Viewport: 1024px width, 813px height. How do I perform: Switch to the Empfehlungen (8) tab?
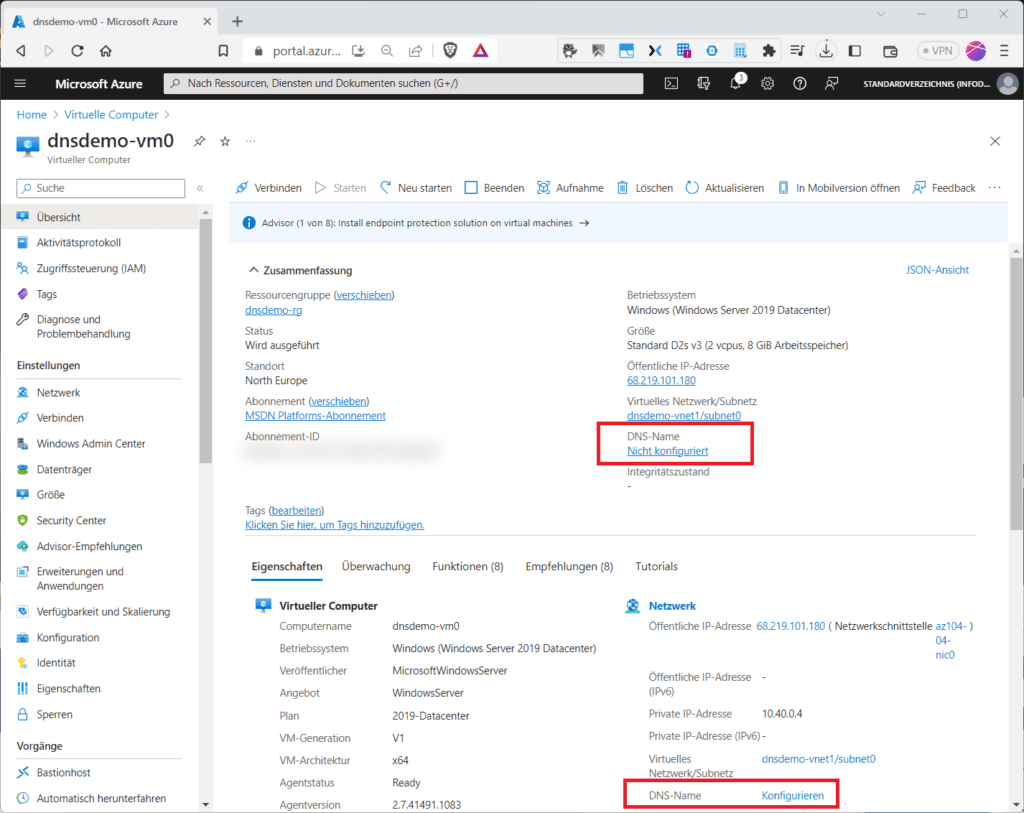pyautogui.click(x=569, y=567)
